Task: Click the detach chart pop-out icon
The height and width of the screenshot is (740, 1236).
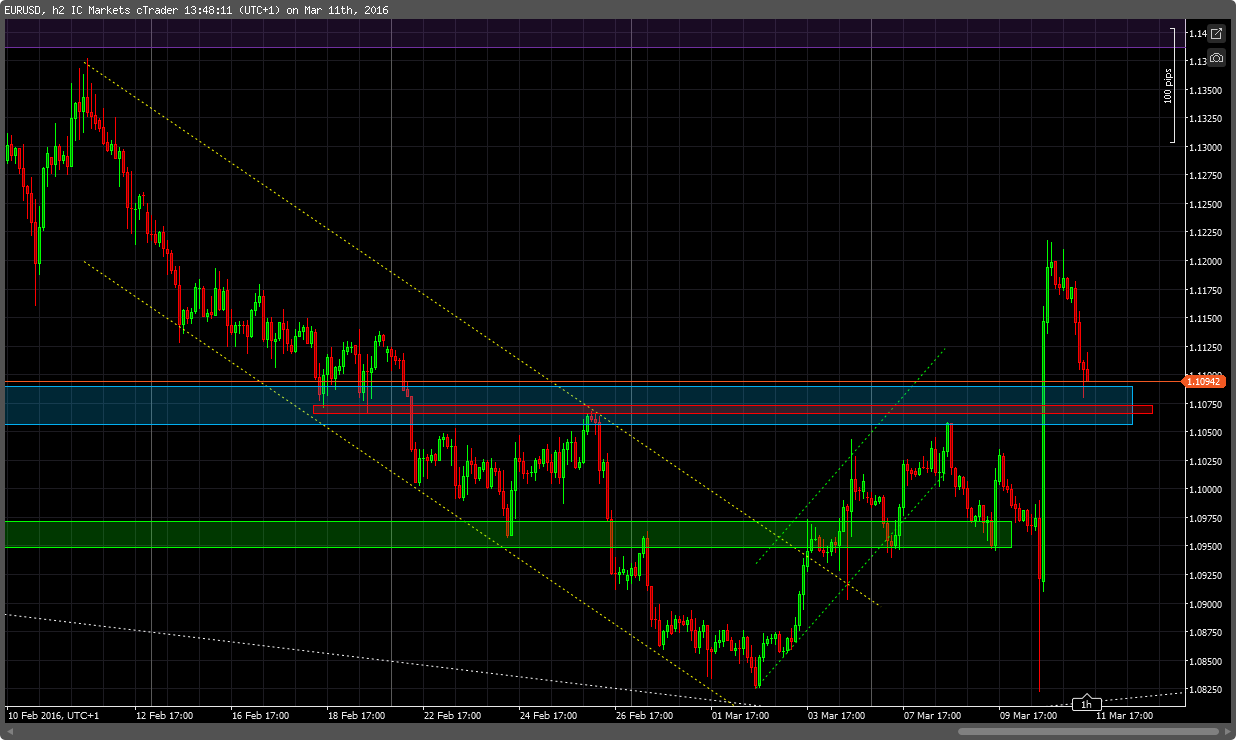Action: tap(1216, 34)
